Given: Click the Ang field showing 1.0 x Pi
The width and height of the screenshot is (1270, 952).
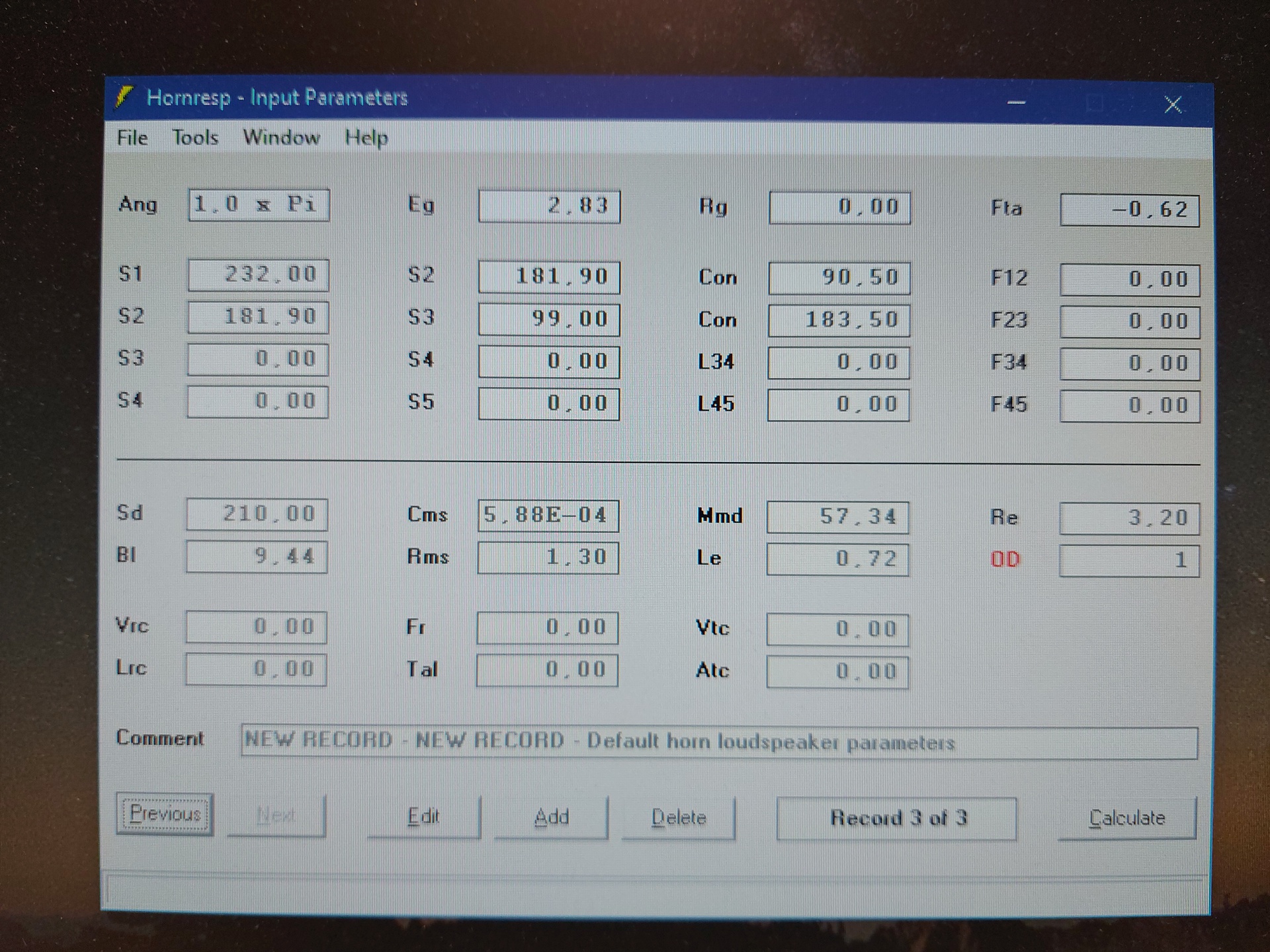Looking at the screenshot, I should coord(259,205).
